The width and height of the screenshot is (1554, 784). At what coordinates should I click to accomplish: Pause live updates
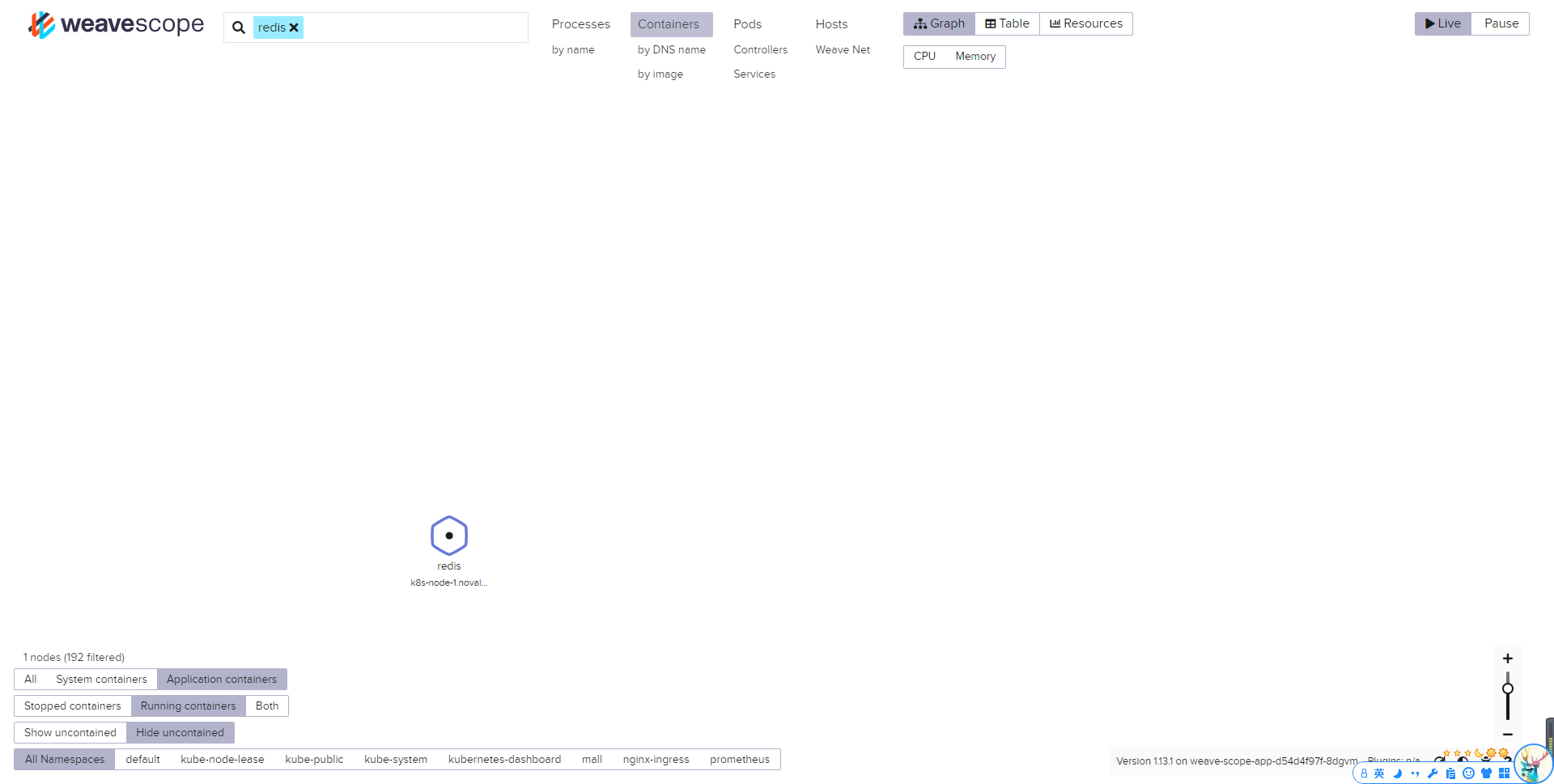(1501, 23)
